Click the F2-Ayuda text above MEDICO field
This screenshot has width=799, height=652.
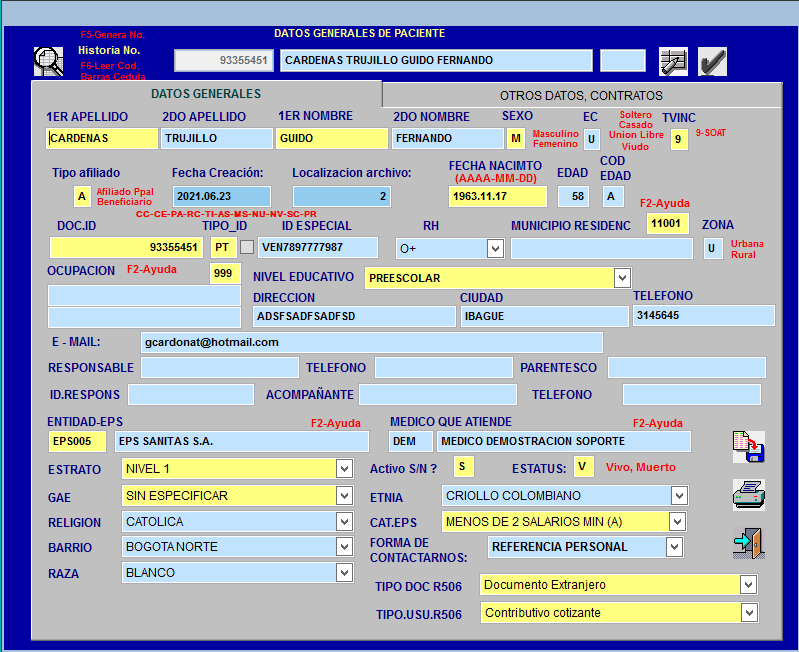[657, 423]
